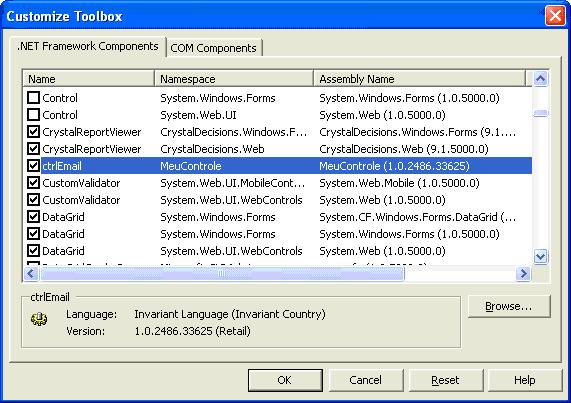Click the list's down scroll arrow

(540, 256)
